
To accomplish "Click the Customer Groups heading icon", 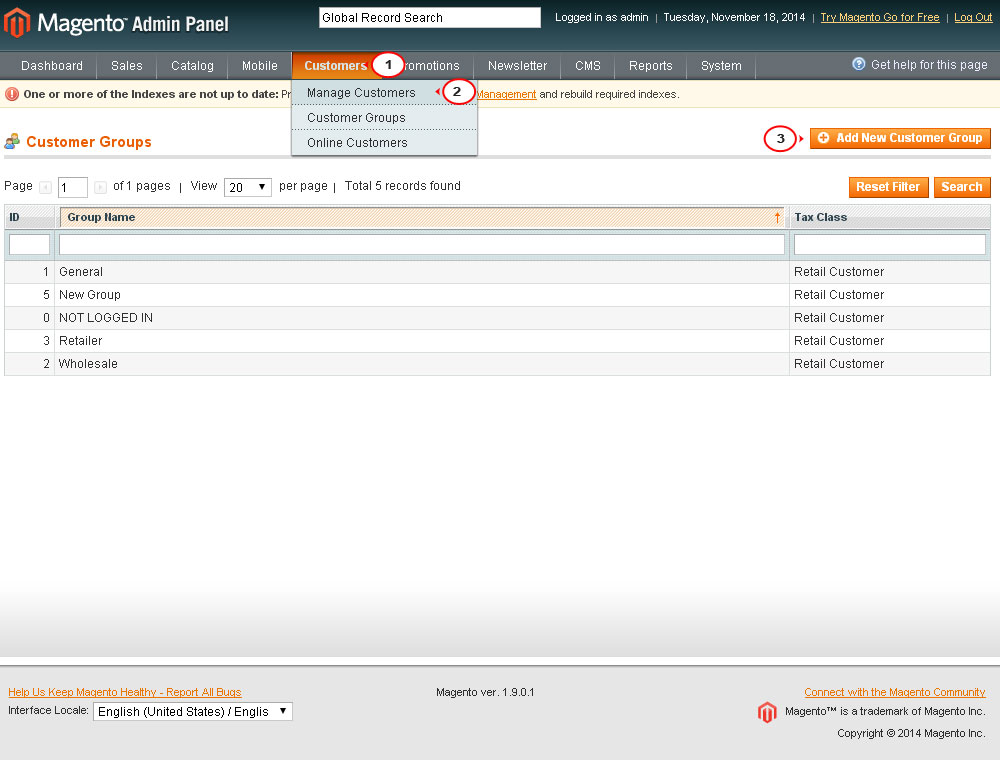I will point(12,141).
